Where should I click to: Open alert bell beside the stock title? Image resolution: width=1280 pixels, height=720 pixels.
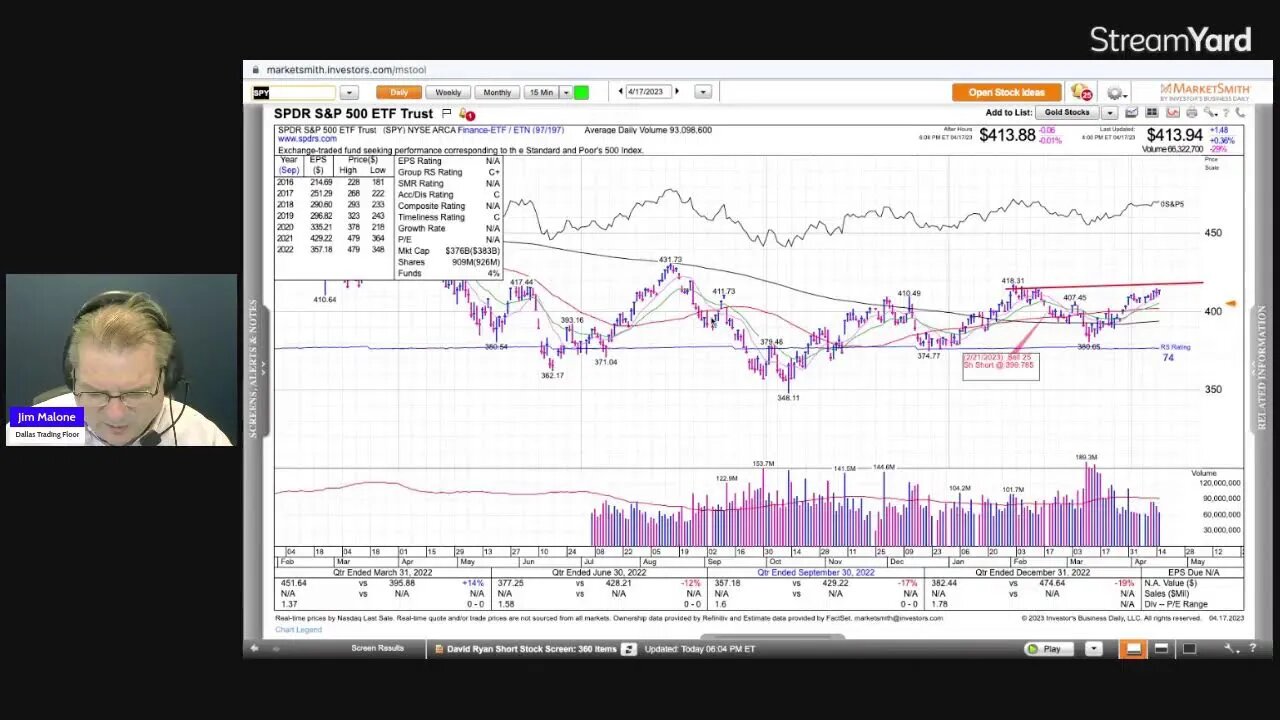click(465, 114)
